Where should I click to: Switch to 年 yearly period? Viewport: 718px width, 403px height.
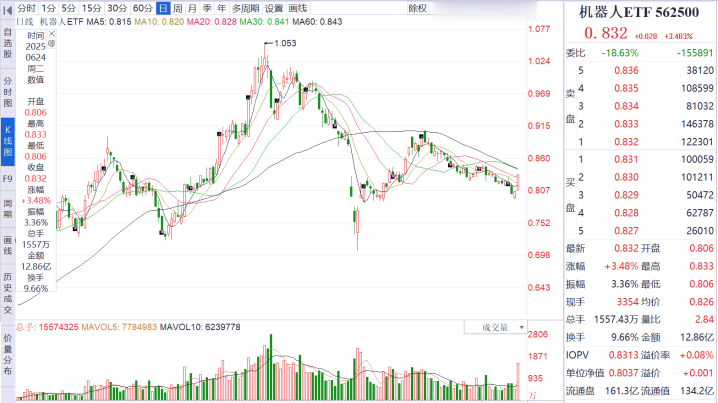222,8
